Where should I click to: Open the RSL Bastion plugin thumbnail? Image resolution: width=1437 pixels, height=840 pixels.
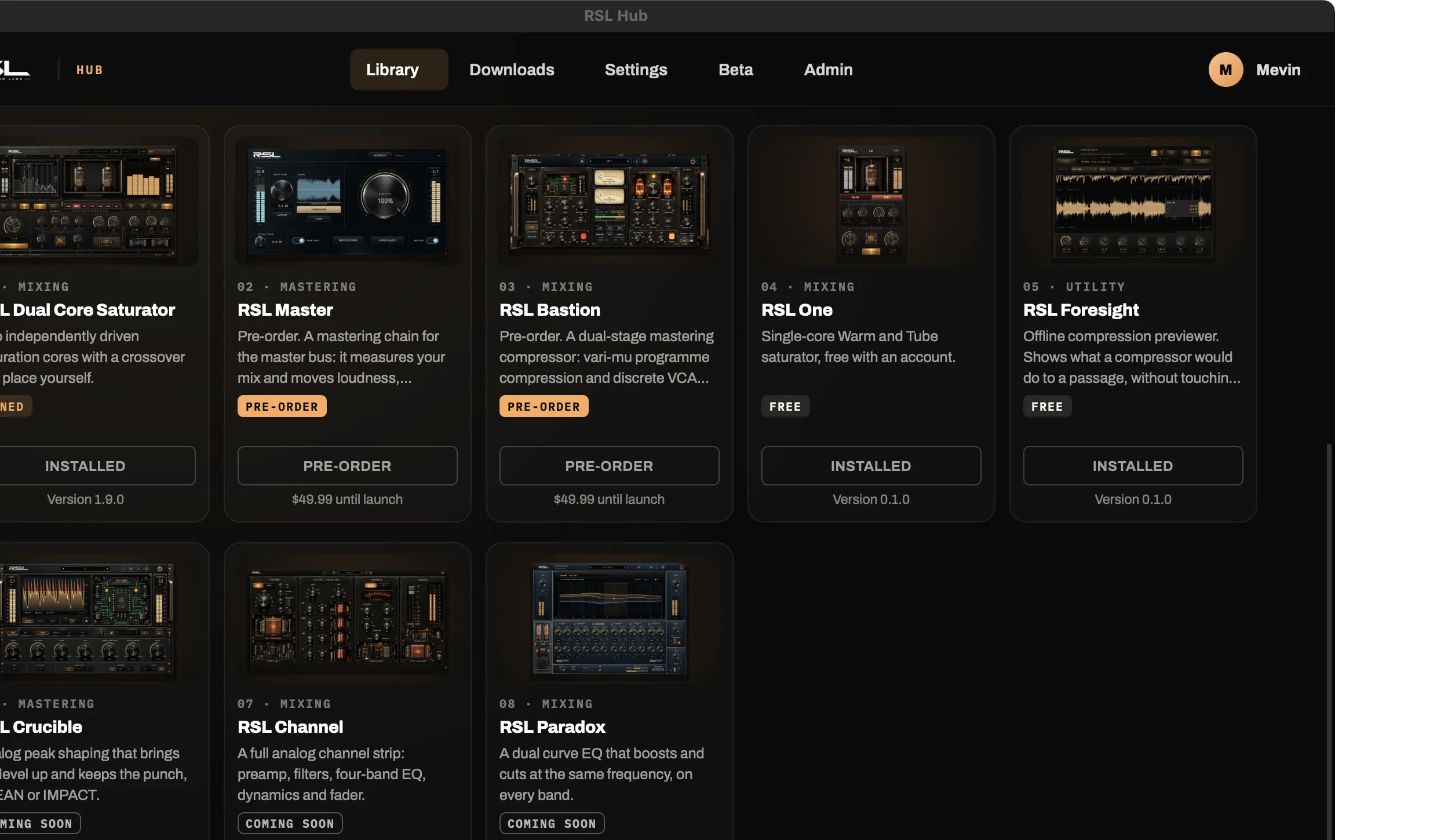tap(609, 201)
